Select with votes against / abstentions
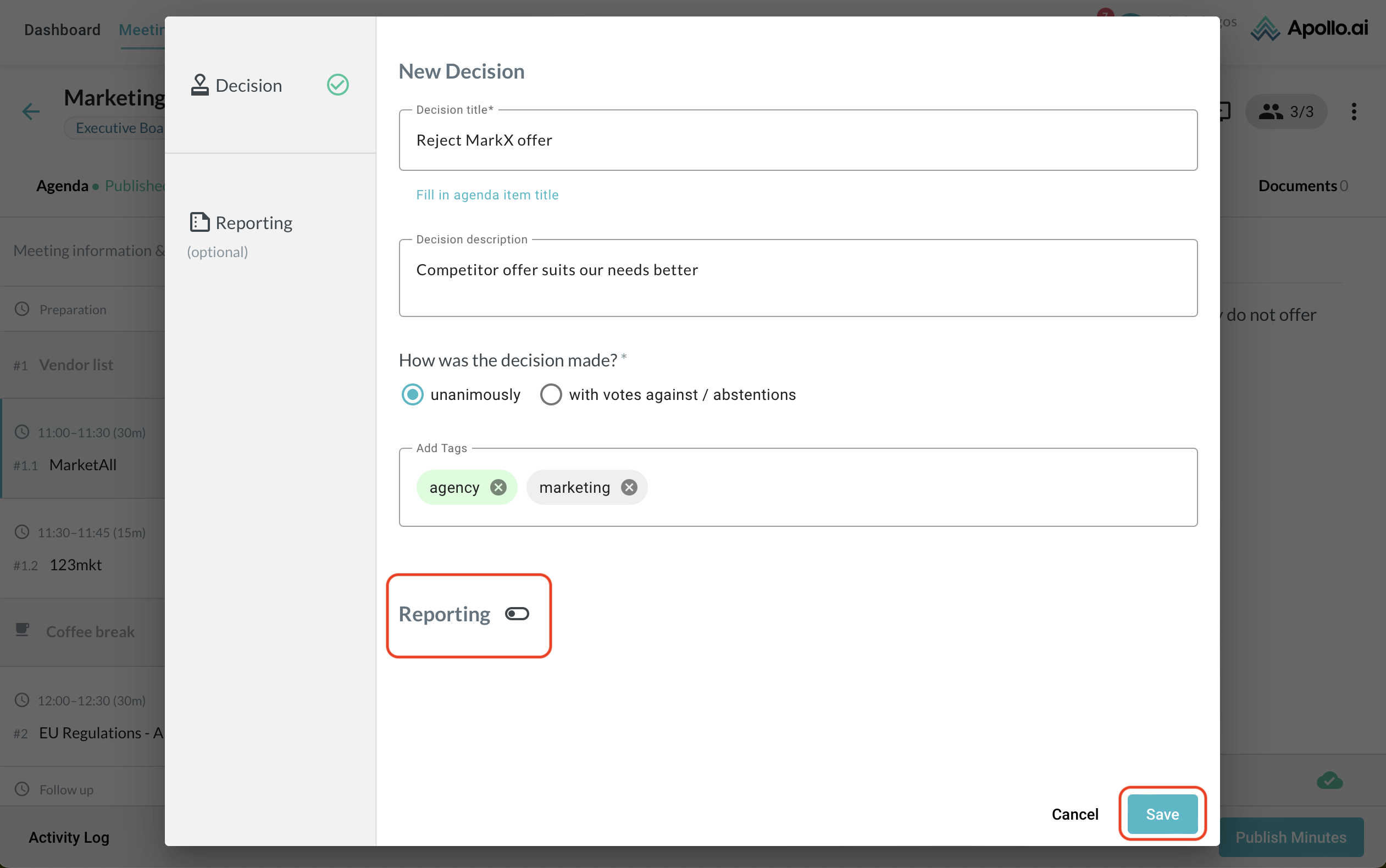1386x868 pixels. click(551, 394)
